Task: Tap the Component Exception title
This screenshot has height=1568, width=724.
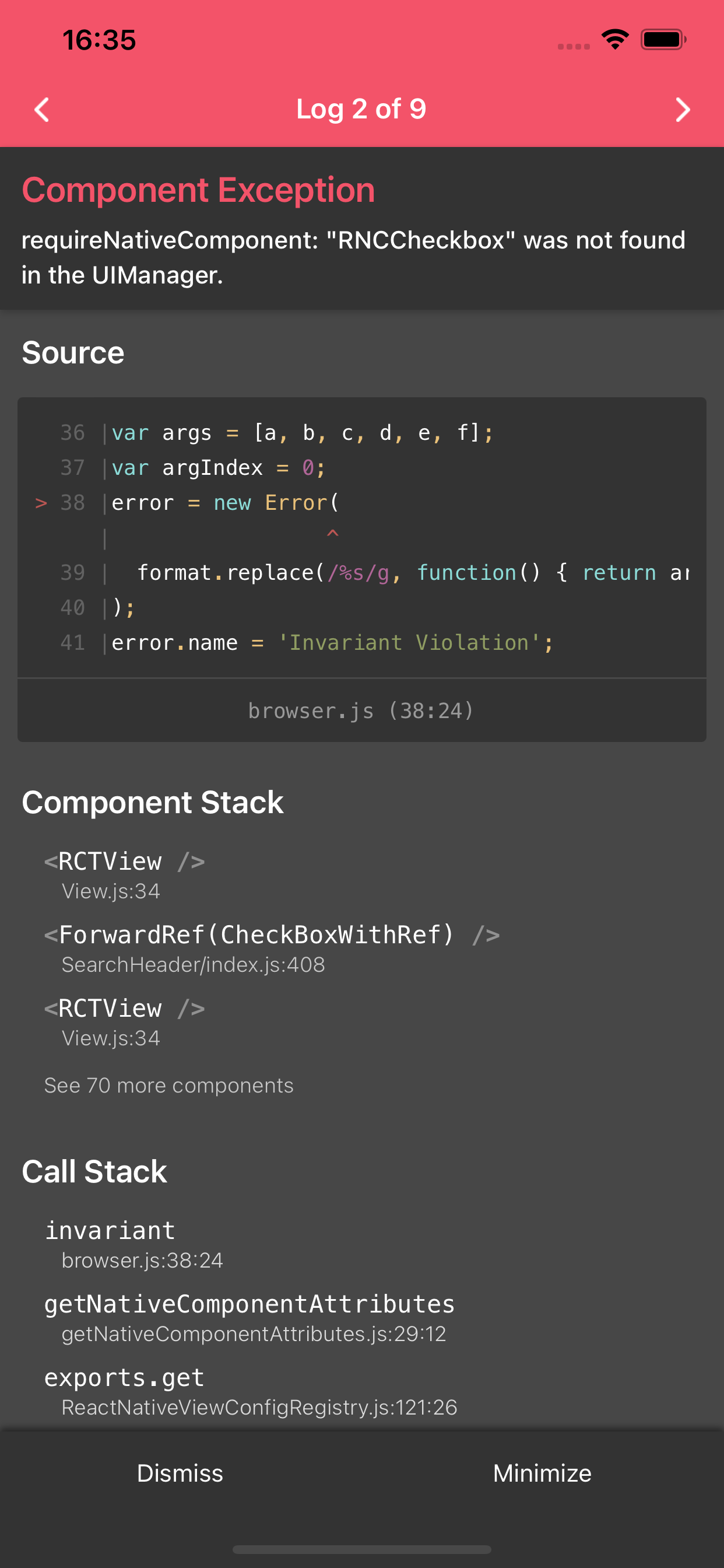Action: [198, 190]
